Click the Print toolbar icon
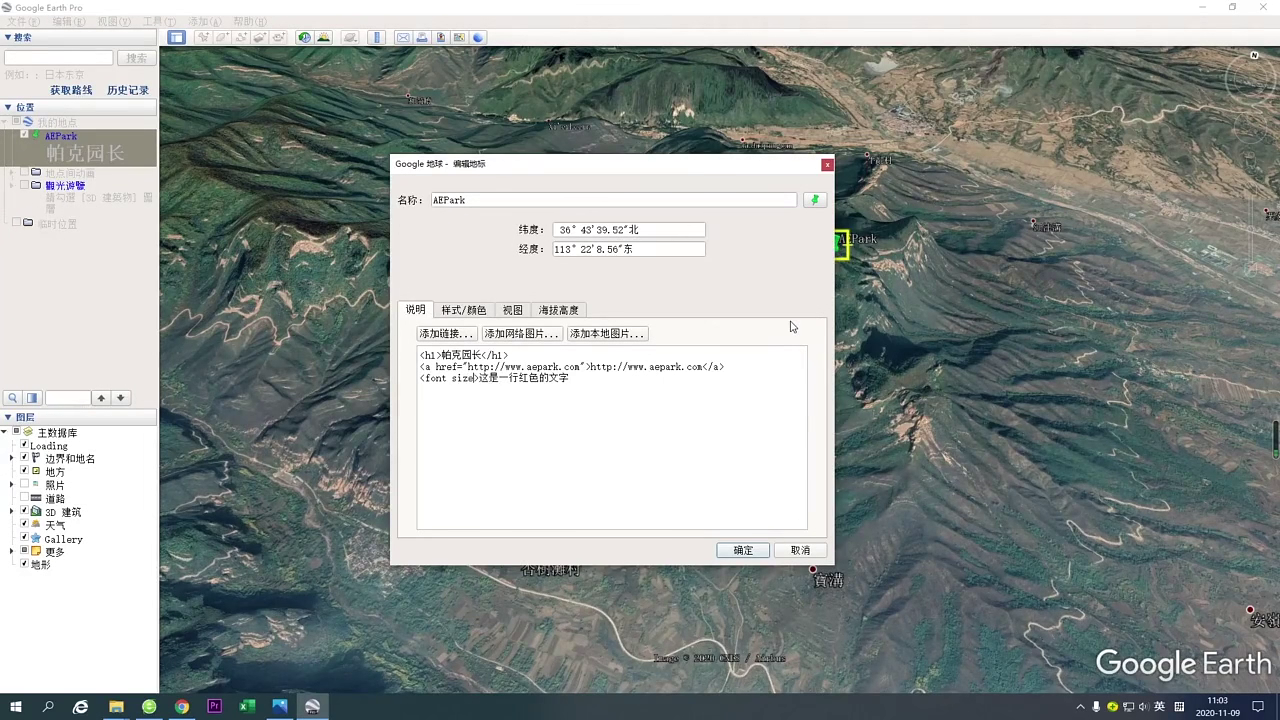Screen dimensions: 1280x720 (x=422, y=37)
